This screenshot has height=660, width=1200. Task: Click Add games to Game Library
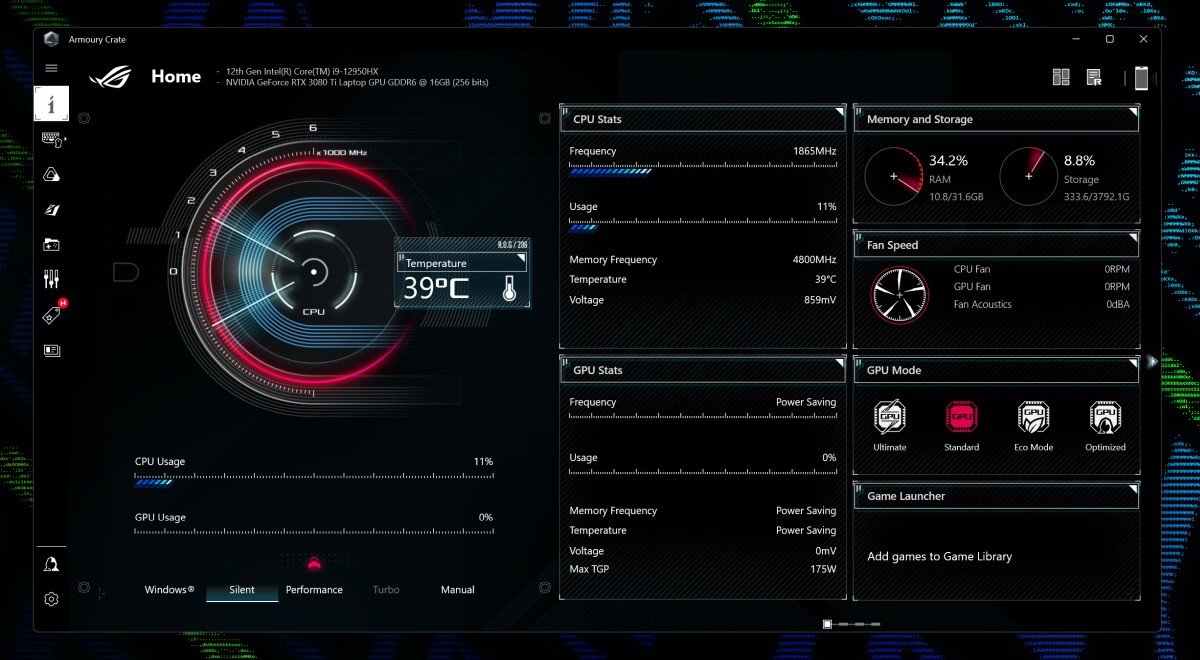click(939, 557)
